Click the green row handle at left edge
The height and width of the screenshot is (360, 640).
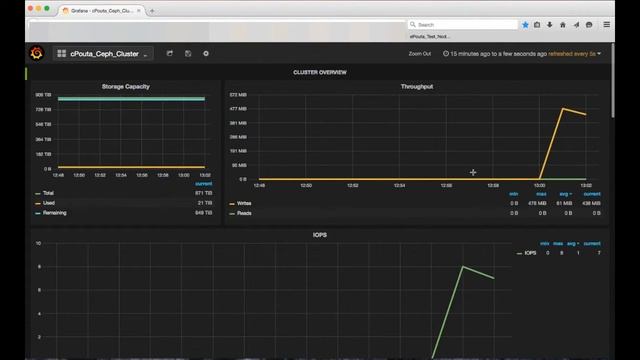(x=26, y=73)
